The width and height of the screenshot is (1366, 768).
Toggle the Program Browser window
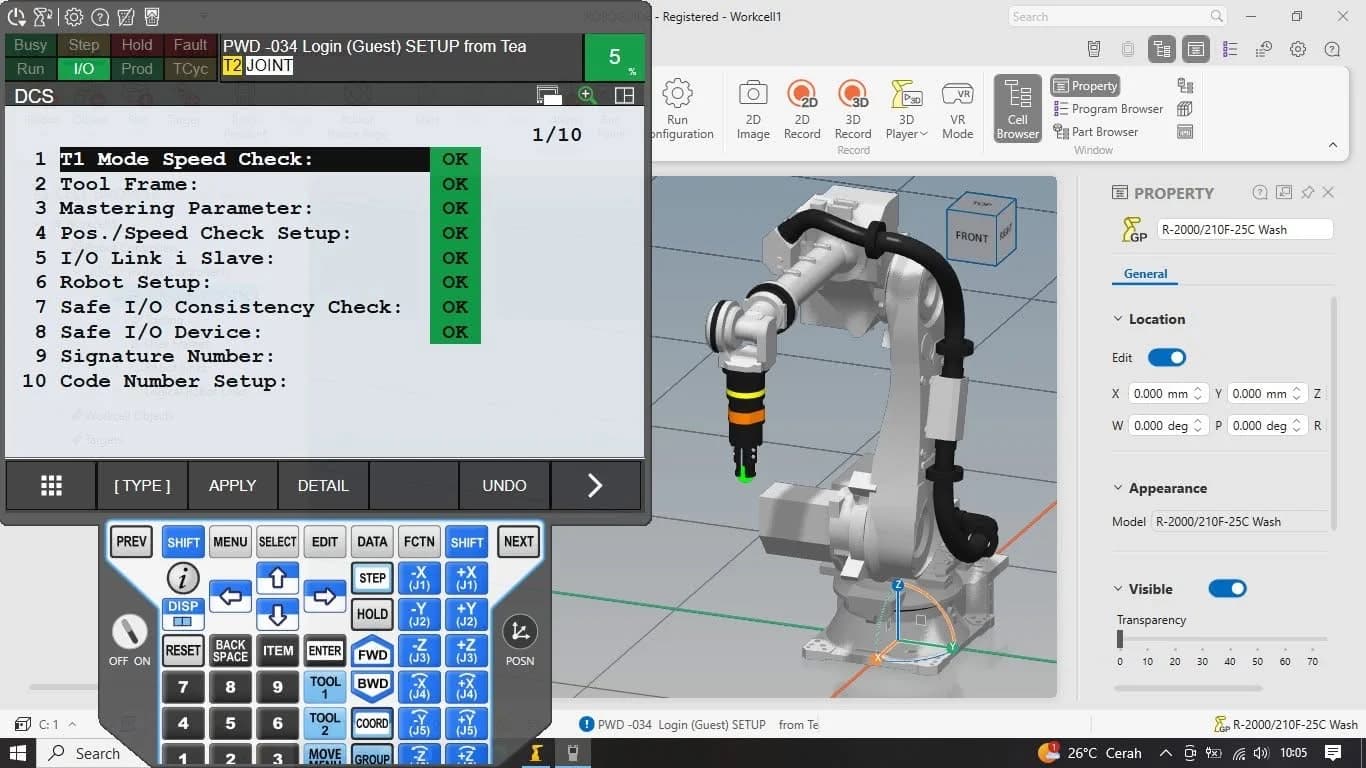tap(1108, 109)
